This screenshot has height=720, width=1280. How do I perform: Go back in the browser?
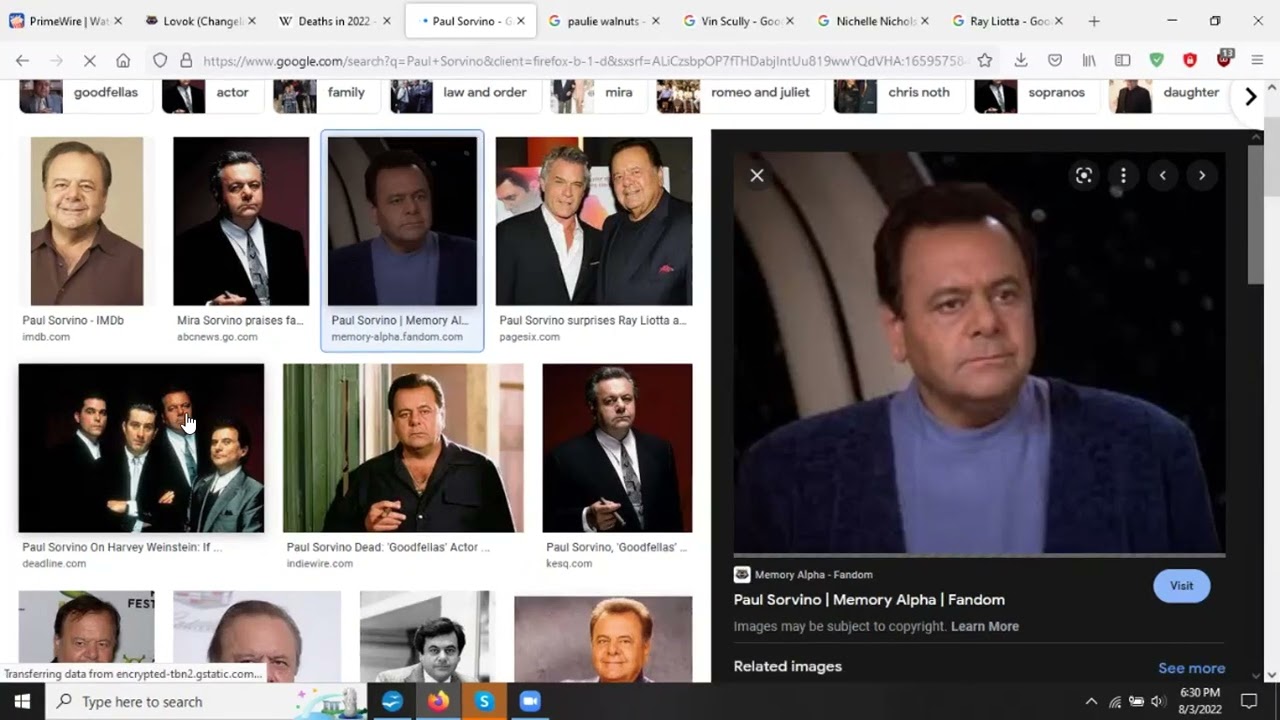click(x=23, y=61)
